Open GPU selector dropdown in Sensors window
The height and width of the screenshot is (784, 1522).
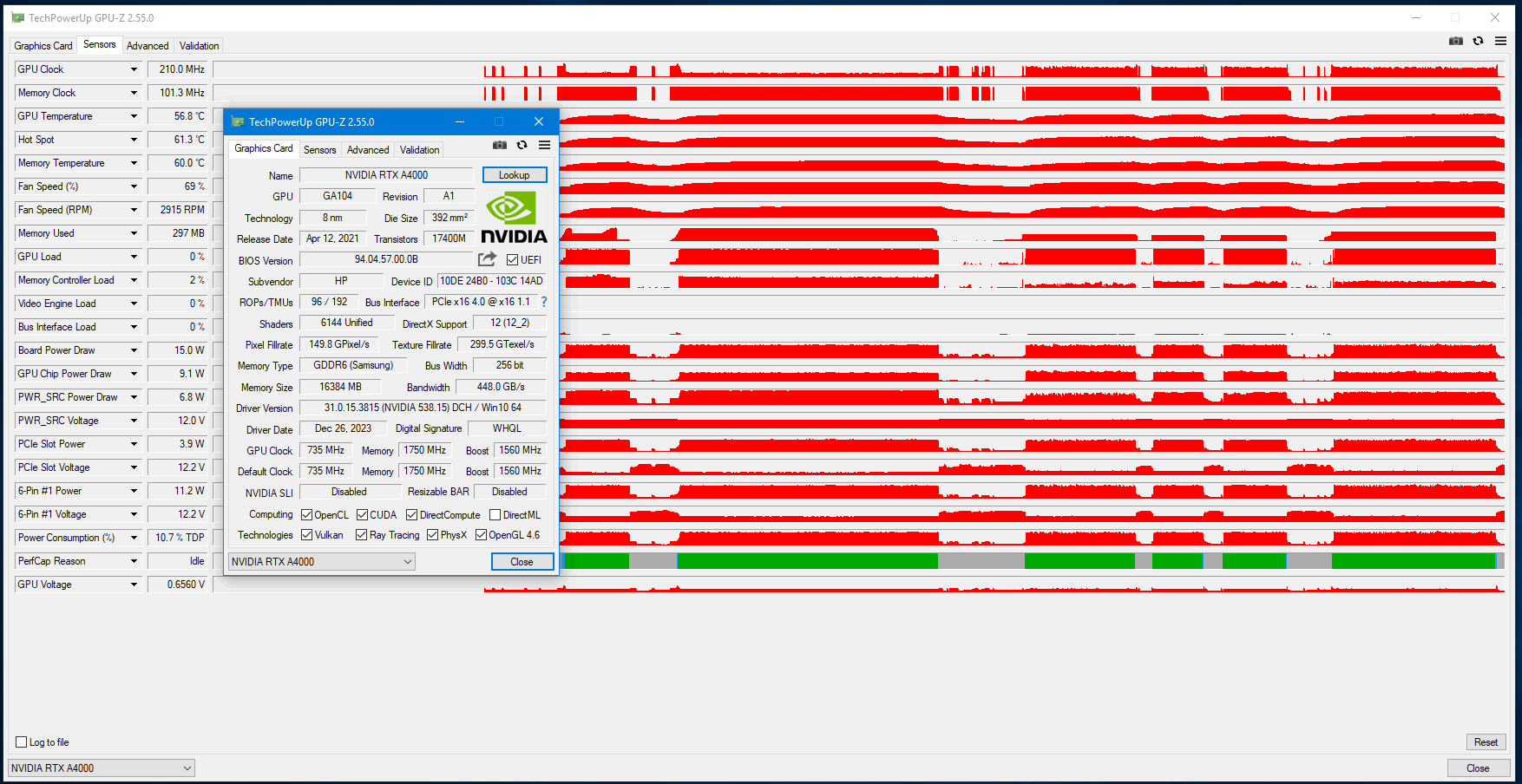[102, 768]
